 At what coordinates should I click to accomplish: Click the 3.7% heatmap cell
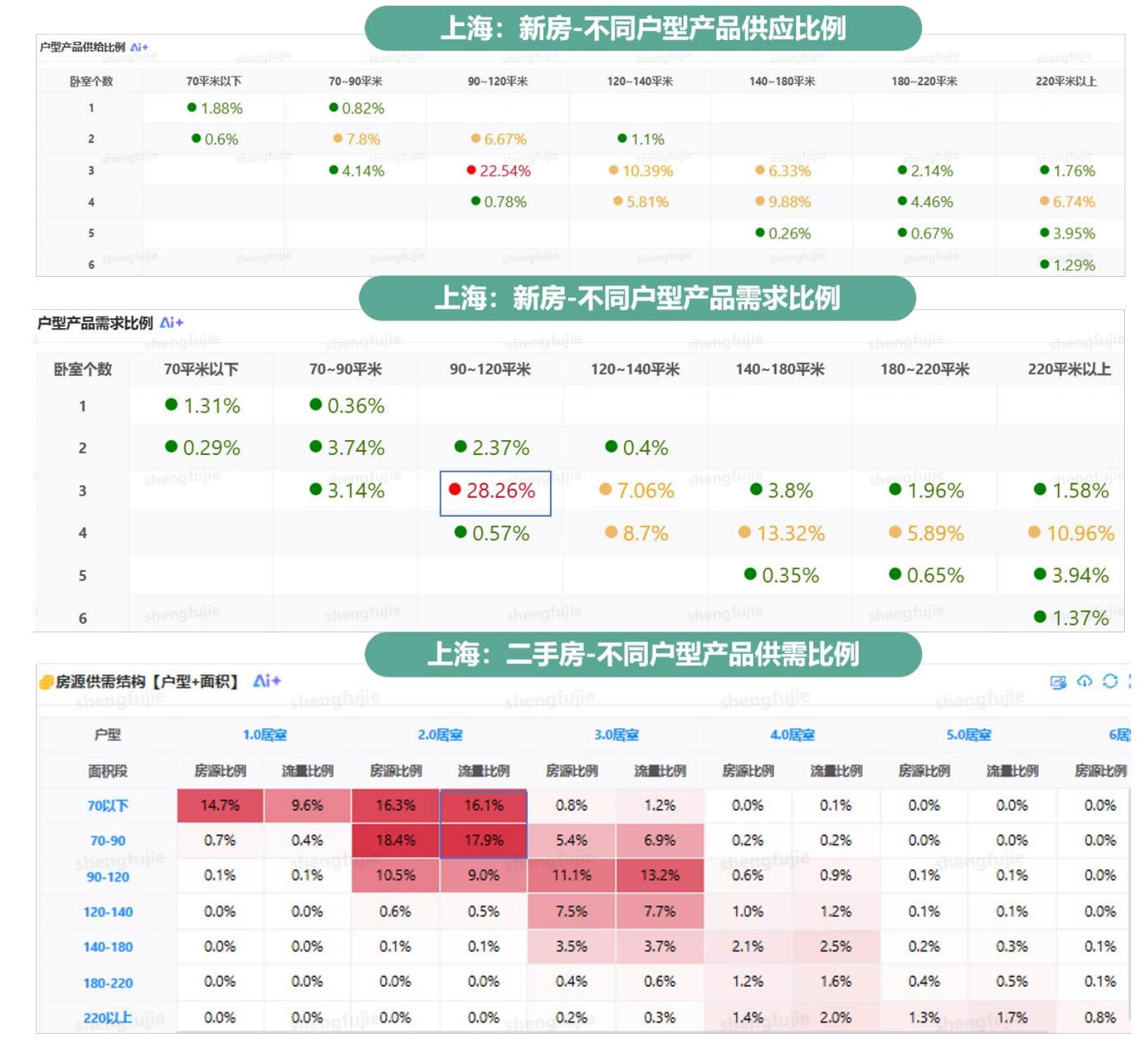[660, 947]
